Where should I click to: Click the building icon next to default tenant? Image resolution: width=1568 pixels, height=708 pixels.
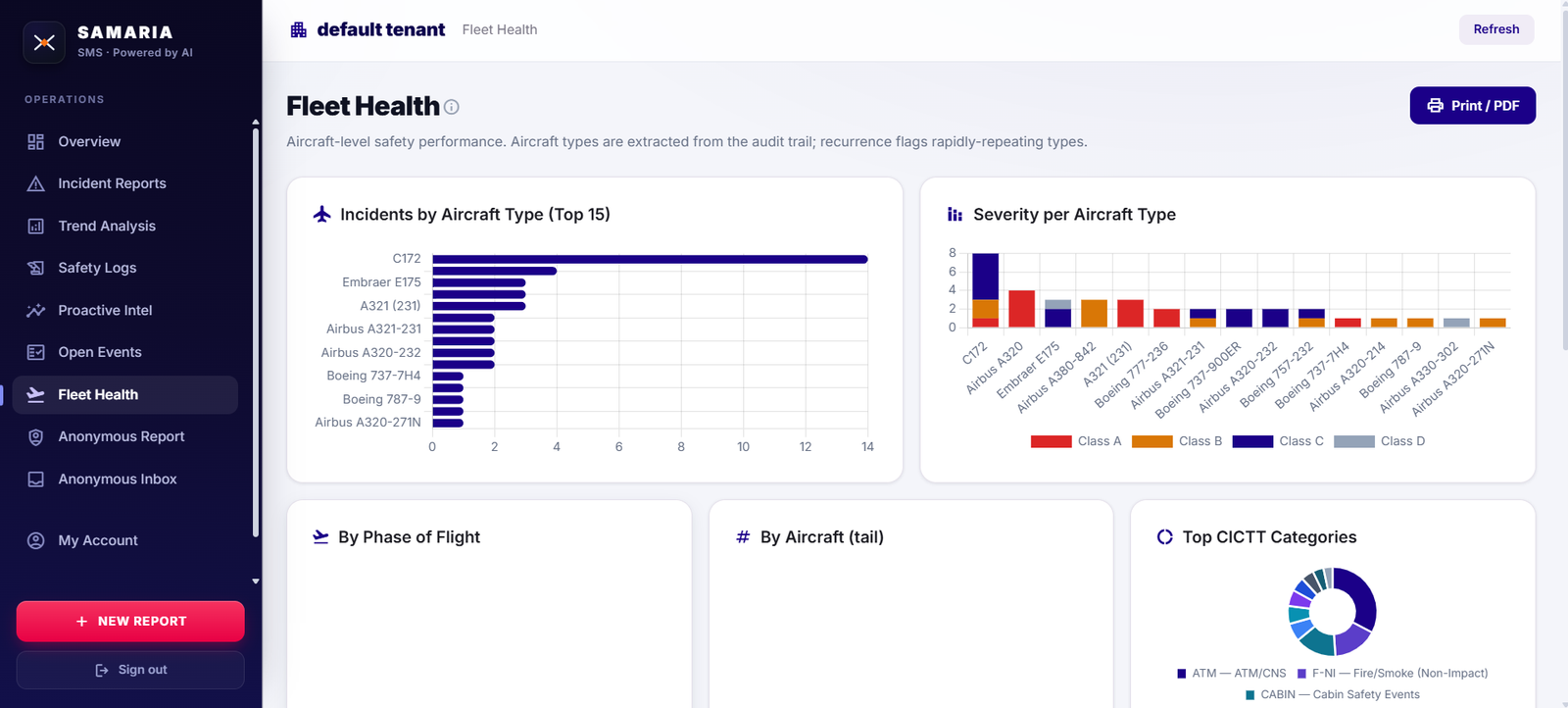[x=299, y=29]
